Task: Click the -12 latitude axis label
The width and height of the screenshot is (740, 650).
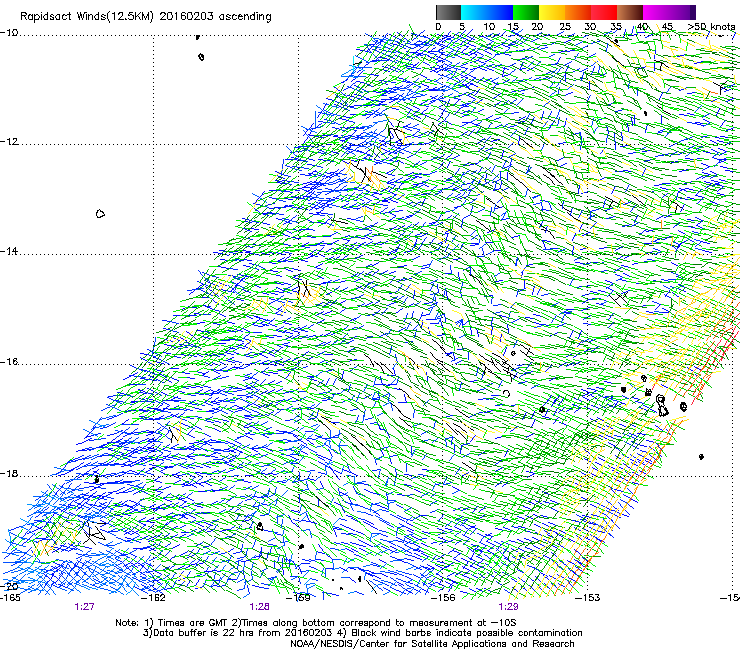Action: 9,142
